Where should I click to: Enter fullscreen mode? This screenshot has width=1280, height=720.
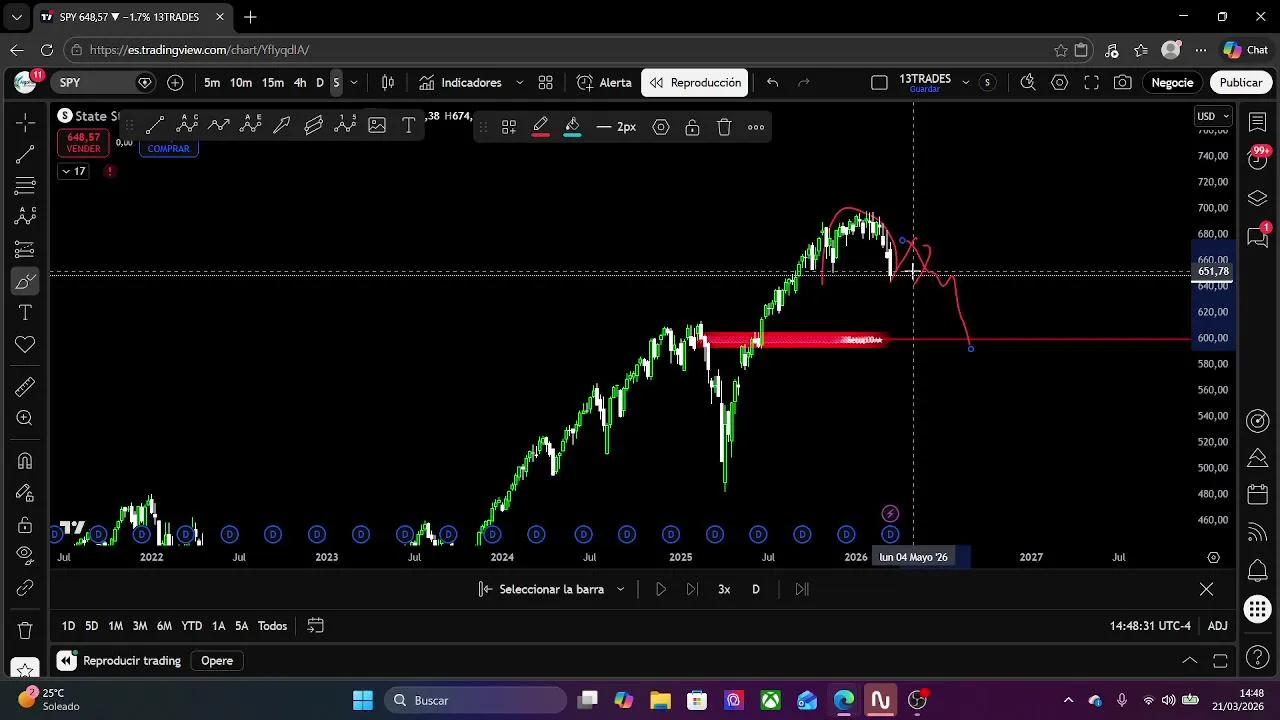pos(1092,83)
